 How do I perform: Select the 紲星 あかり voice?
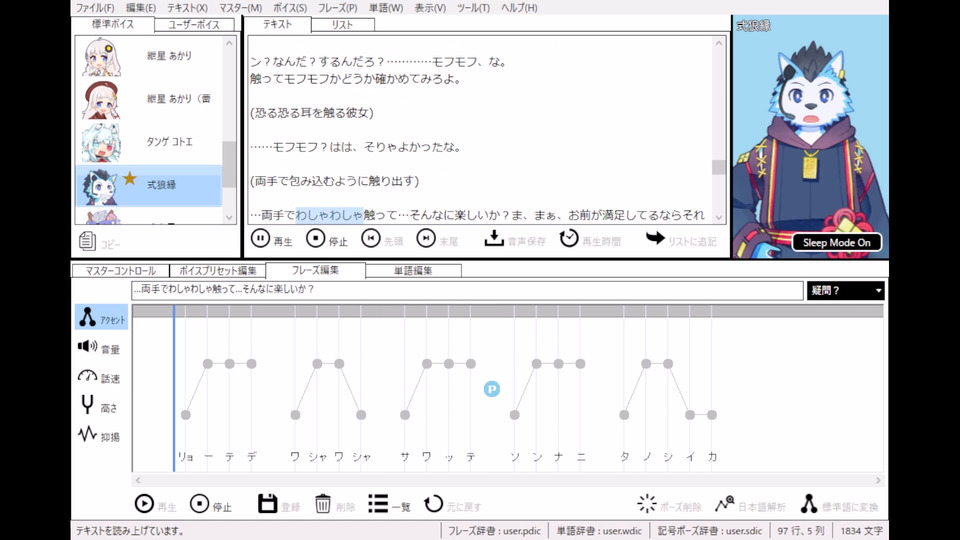coord(149,56)
